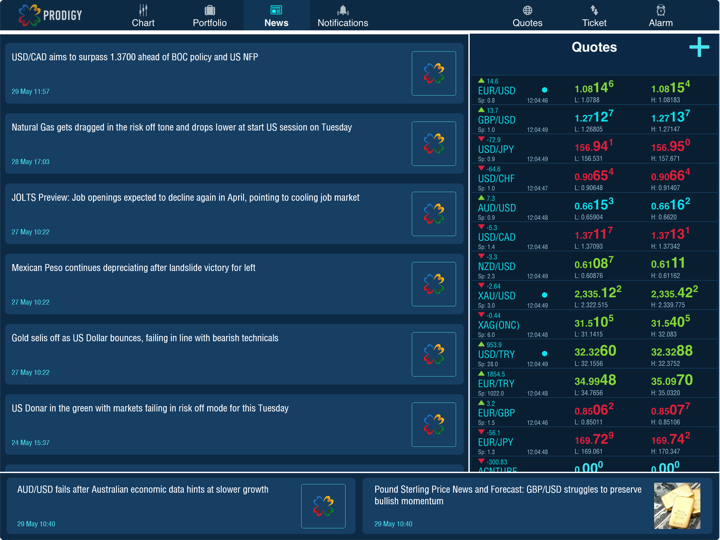Open the Quotes globe icon
This screenshot has width=720, height=540.
coord(527,16)
